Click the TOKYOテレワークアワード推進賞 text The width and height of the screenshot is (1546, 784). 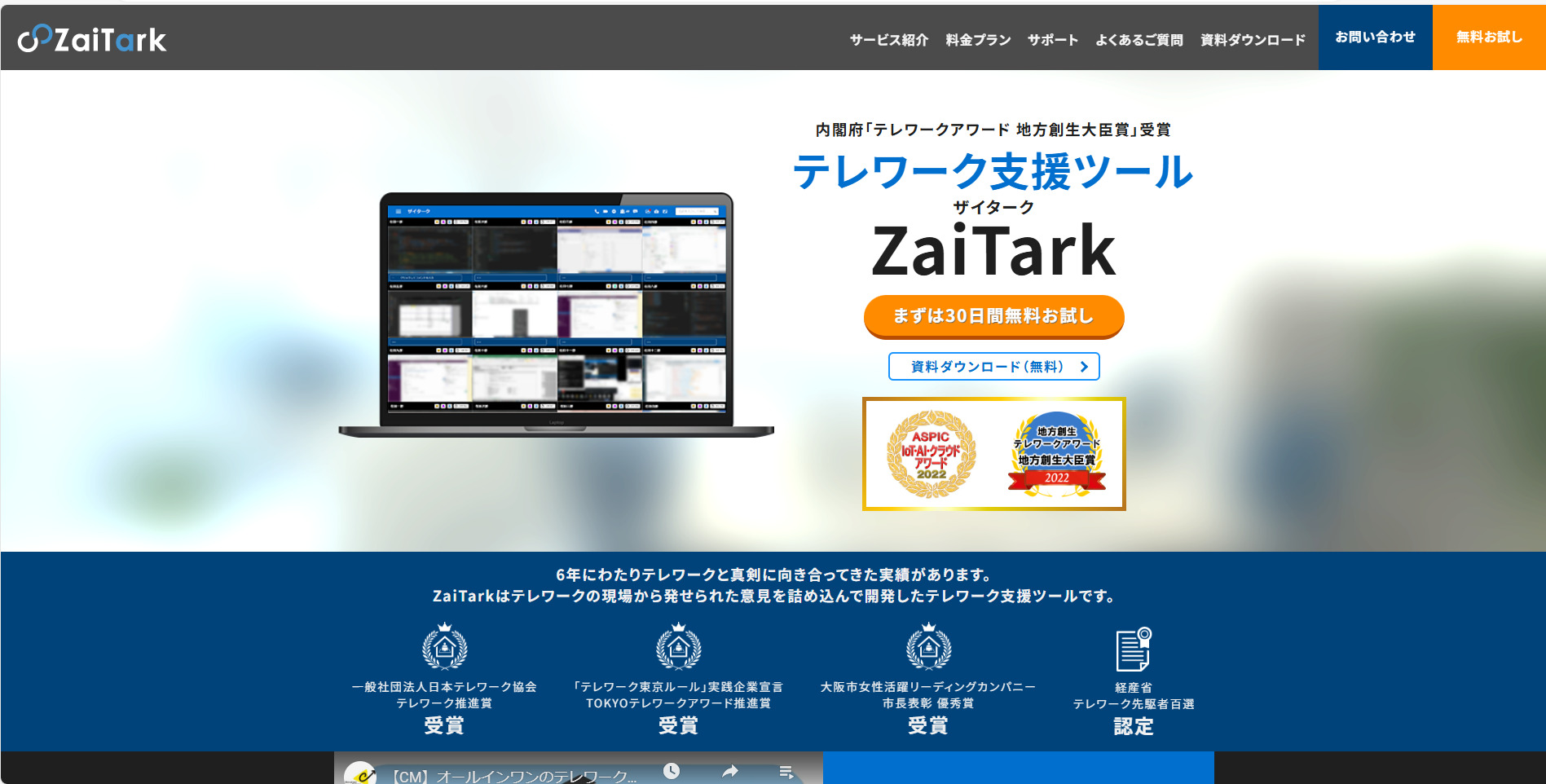[x=678, y=703]
